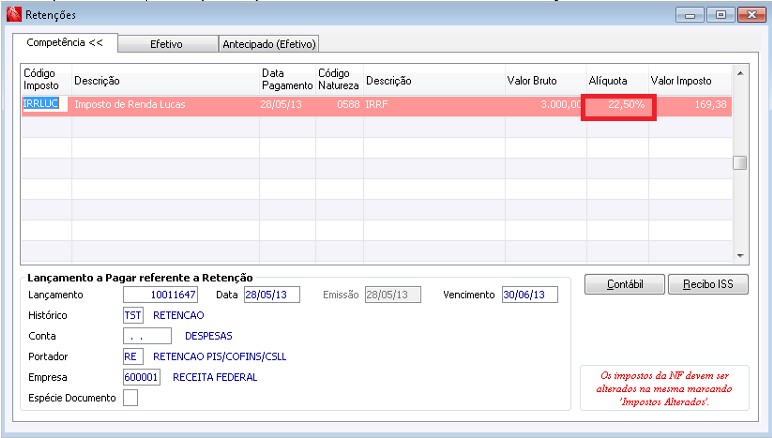Click the Espécie Documento field

130,398
